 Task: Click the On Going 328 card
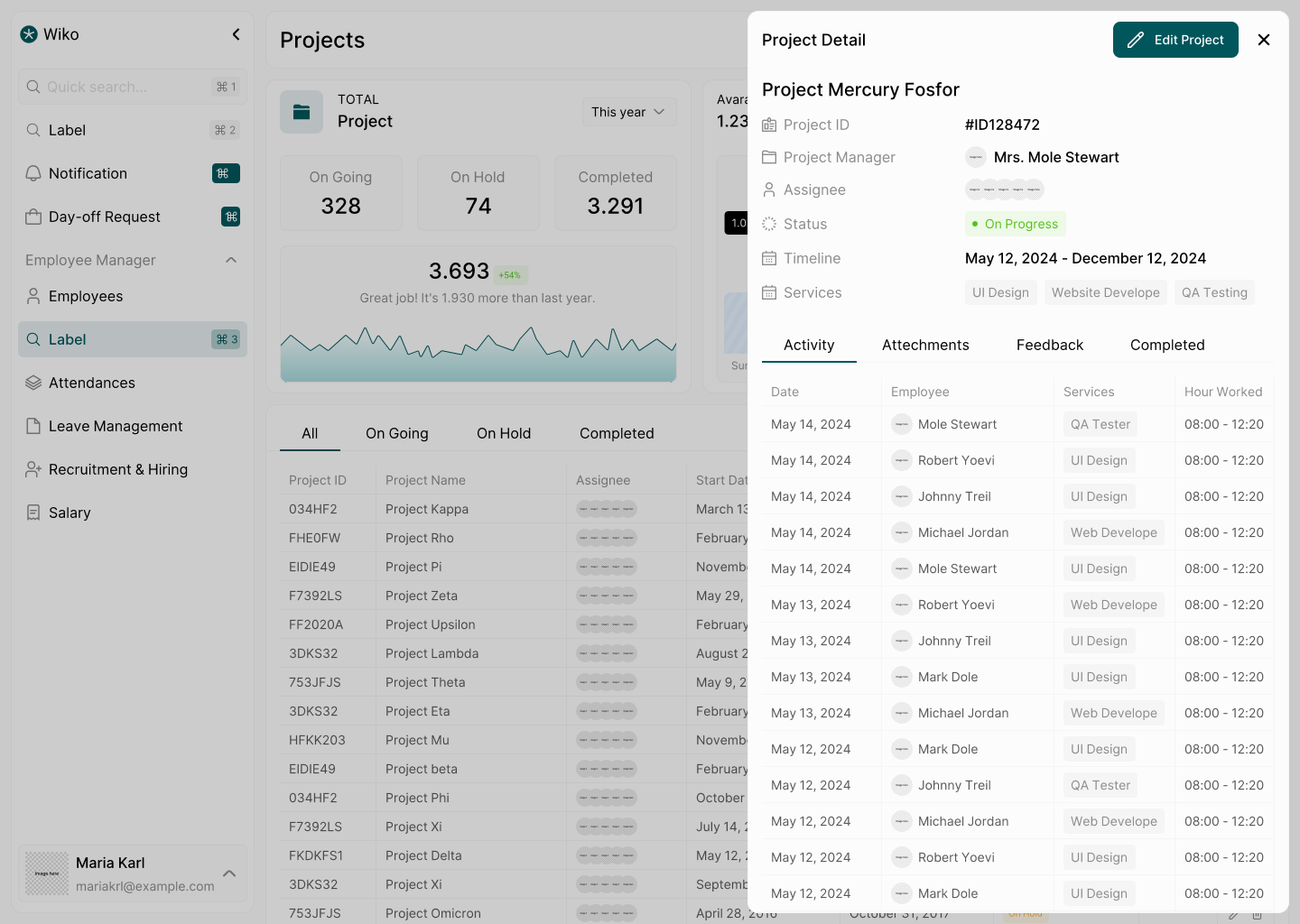341,193
